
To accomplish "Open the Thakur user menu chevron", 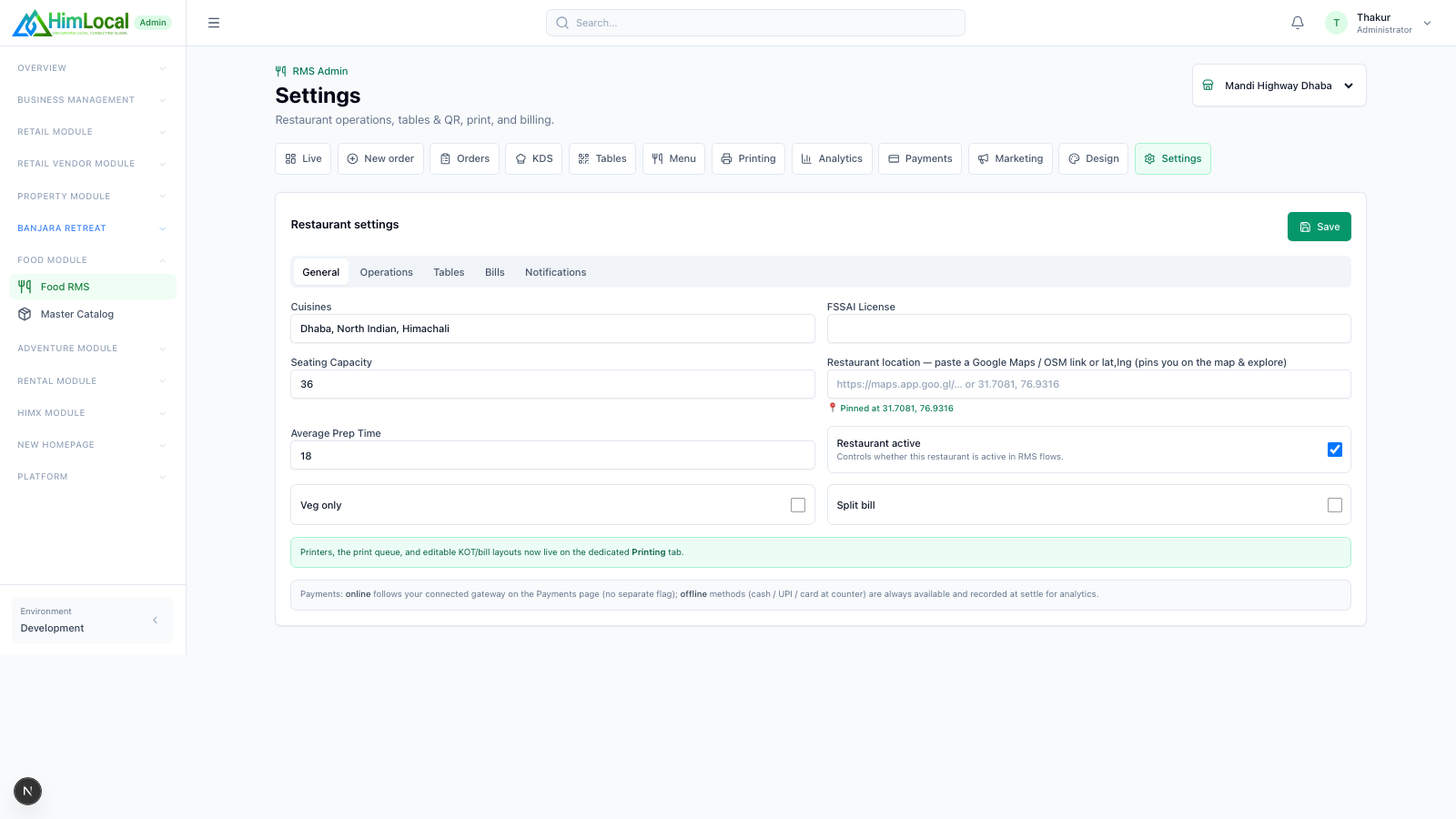I will click(x=1427, y=23).
